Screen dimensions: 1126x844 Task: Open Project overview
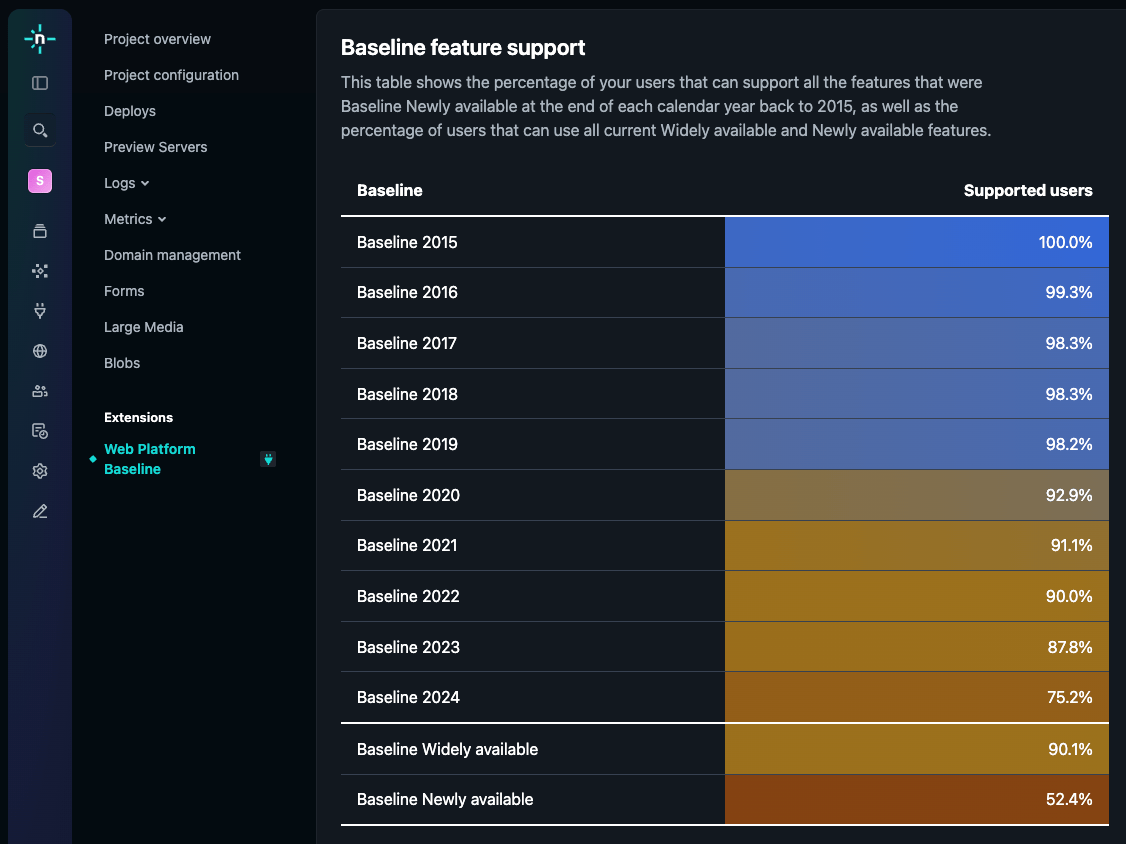[x=157, y=39]
